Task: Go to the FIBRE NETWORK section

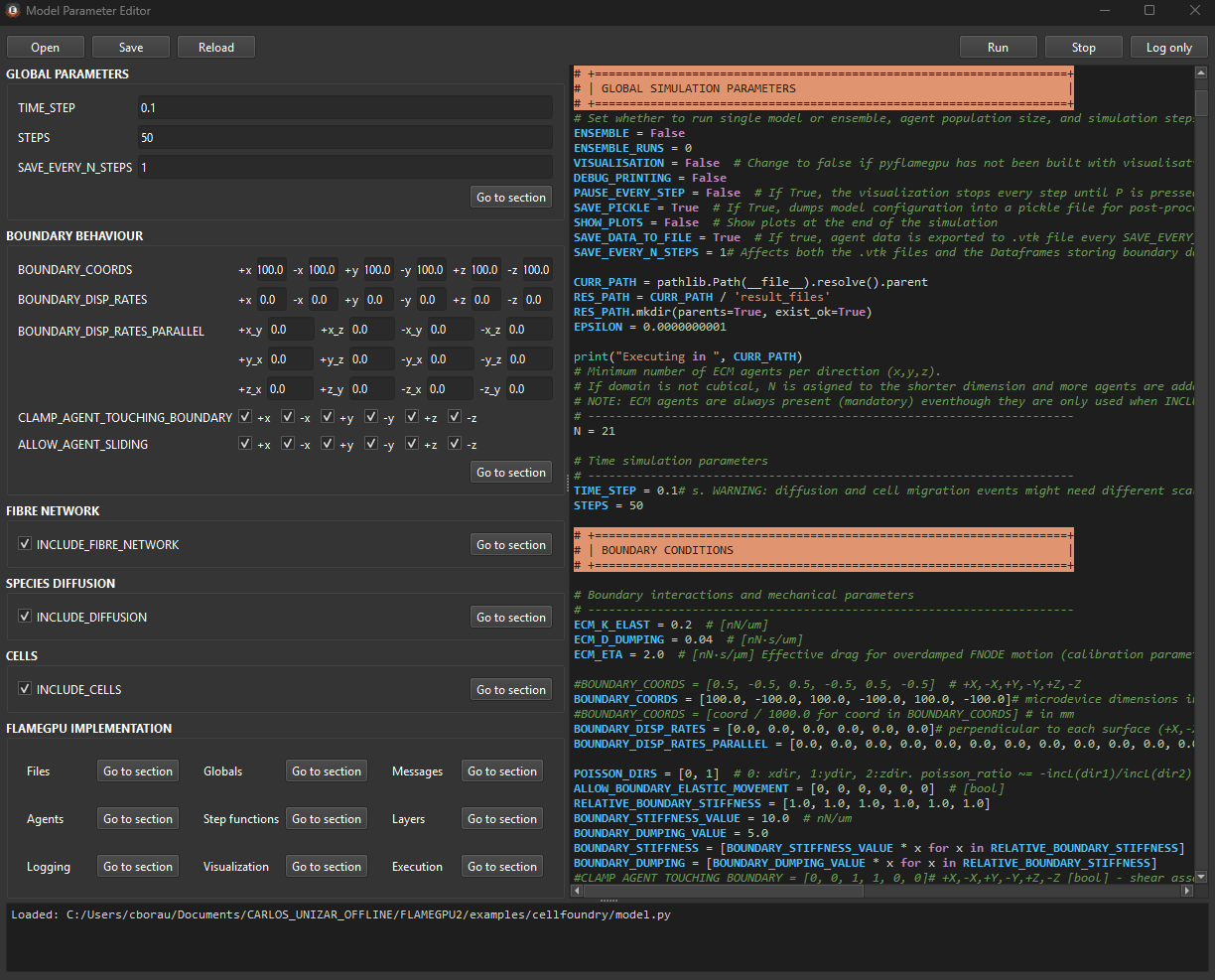Action: point(510,544)
